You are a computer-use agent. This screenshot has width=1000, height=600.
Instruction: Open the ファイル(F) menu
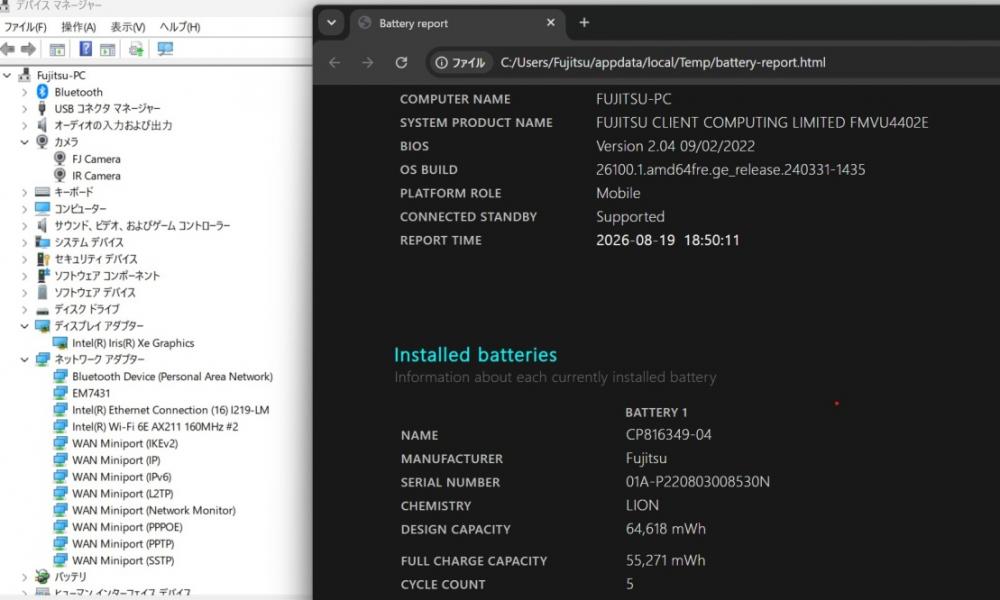pyautogui.click(x=26, y=27)
